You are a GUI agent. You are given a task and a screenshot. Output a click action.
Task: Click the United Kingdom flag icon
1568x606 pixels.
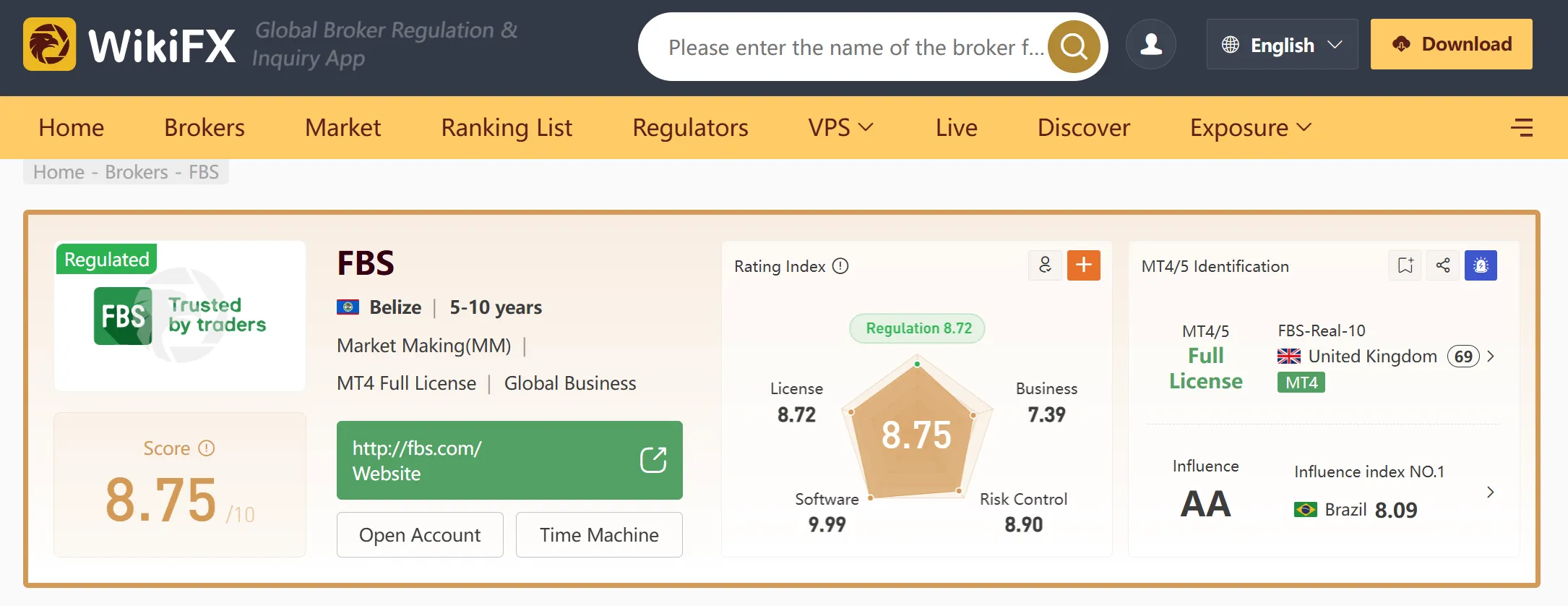[1289, 357]
